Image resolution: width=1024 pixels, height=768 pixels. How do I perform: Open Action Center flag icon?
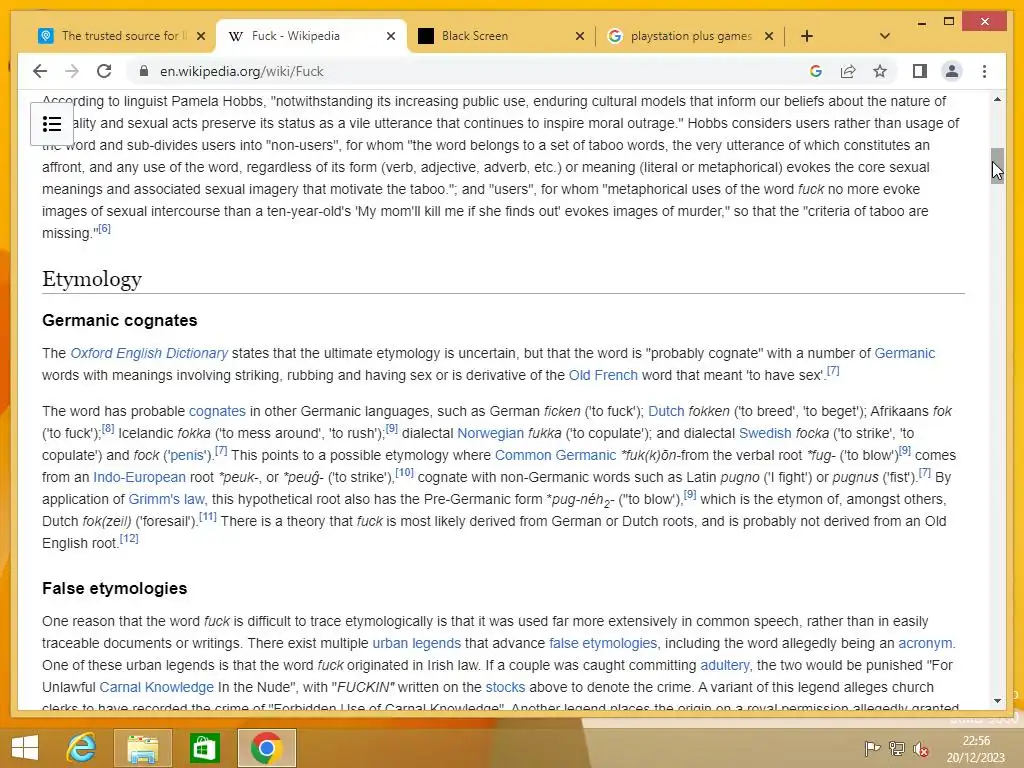(872, 748)
